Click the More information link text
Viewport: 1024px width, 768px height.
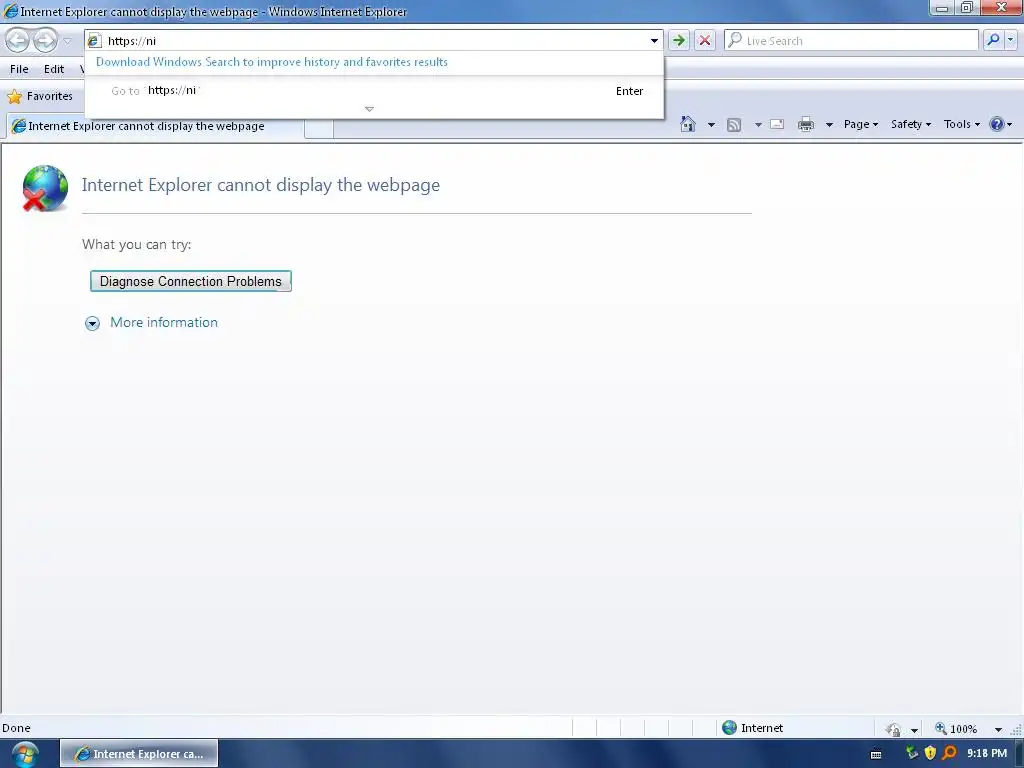pos(164,323)
